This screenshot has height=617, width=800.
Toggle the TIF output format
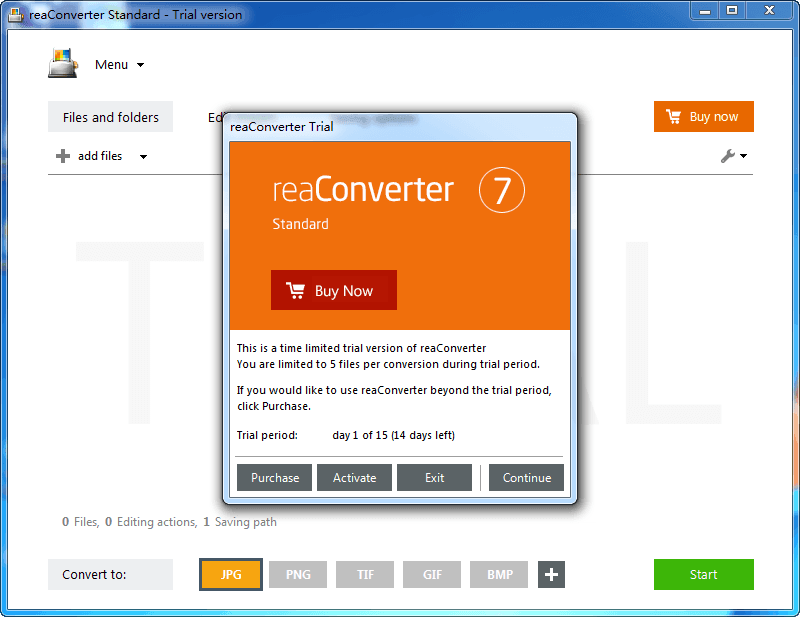365,574
